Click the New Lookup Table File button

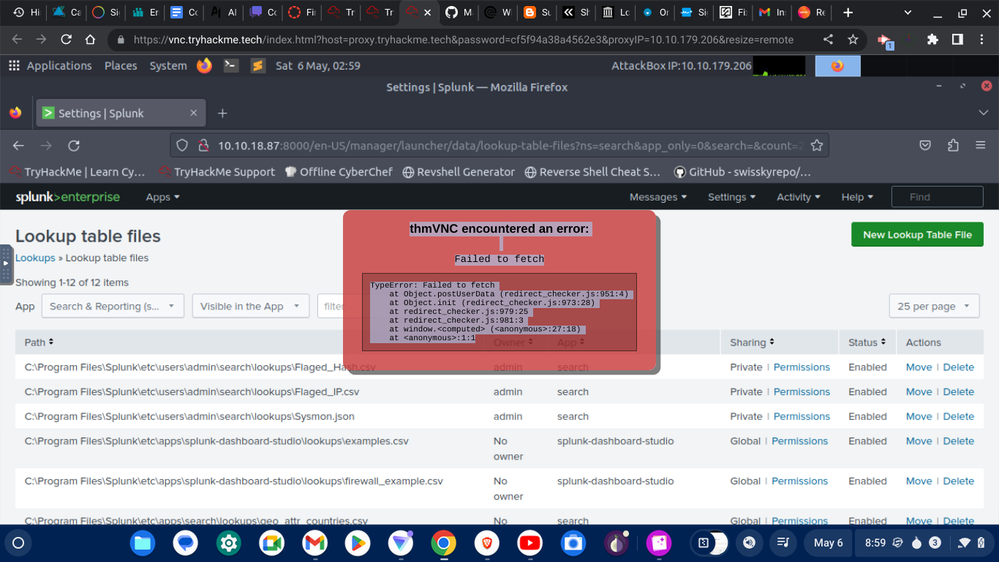click(917, 235)
